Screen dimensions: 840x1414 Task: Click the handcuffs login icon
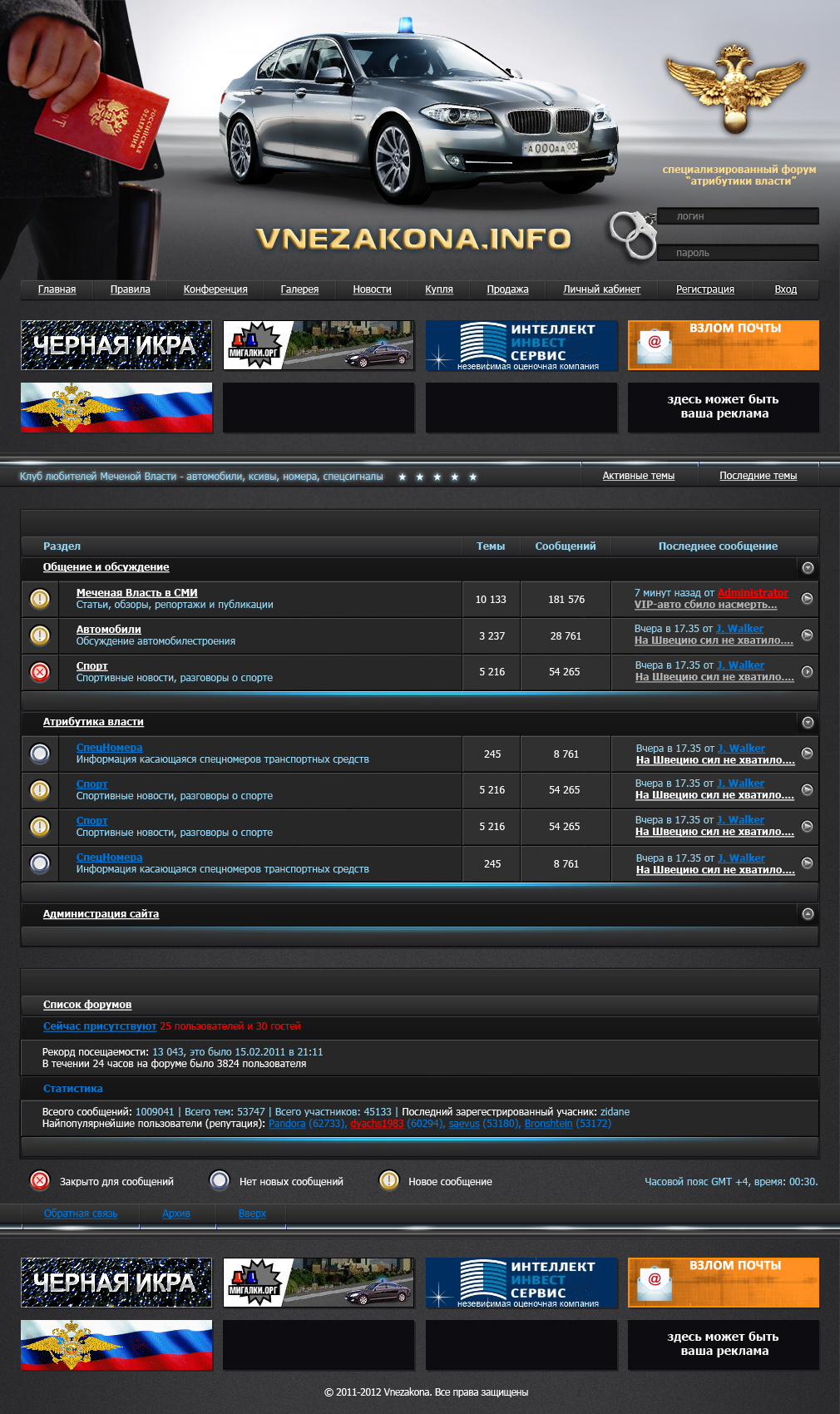coord(633,234)
